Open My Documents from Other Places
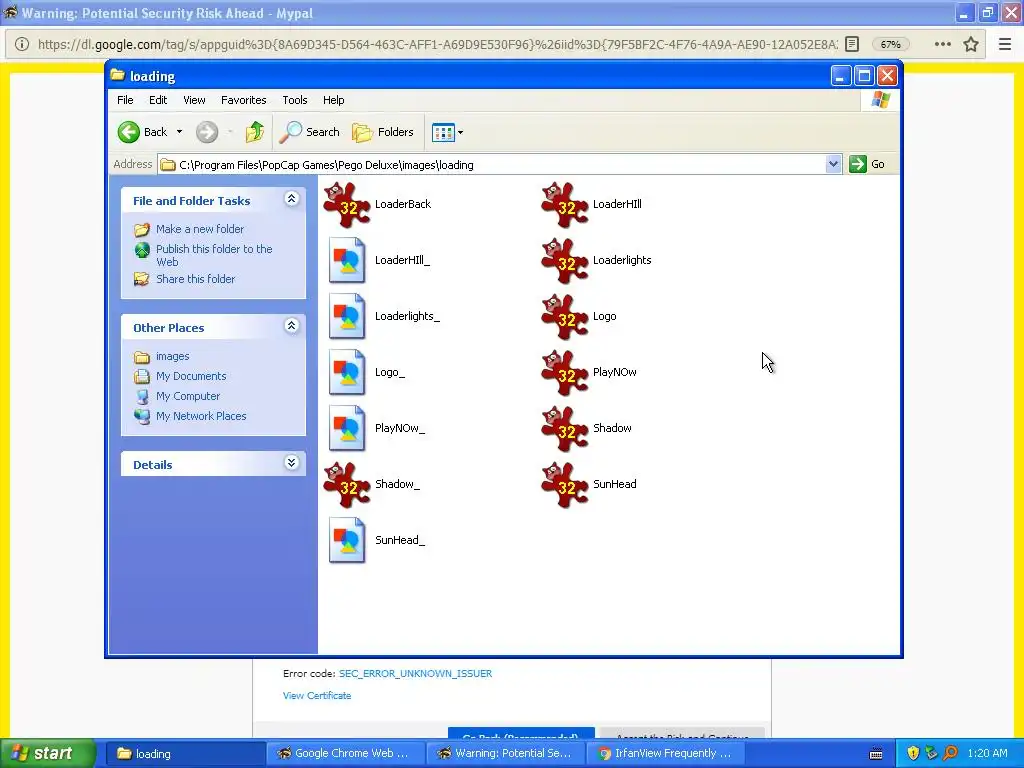1024x768 pixels. click(x=191, y=376)
